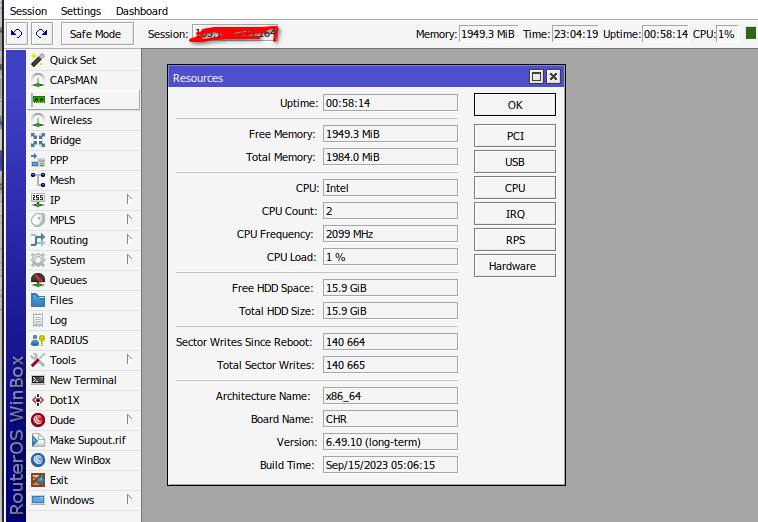Click the Version value field
This screenshot has width=758, height=522.
390,442
